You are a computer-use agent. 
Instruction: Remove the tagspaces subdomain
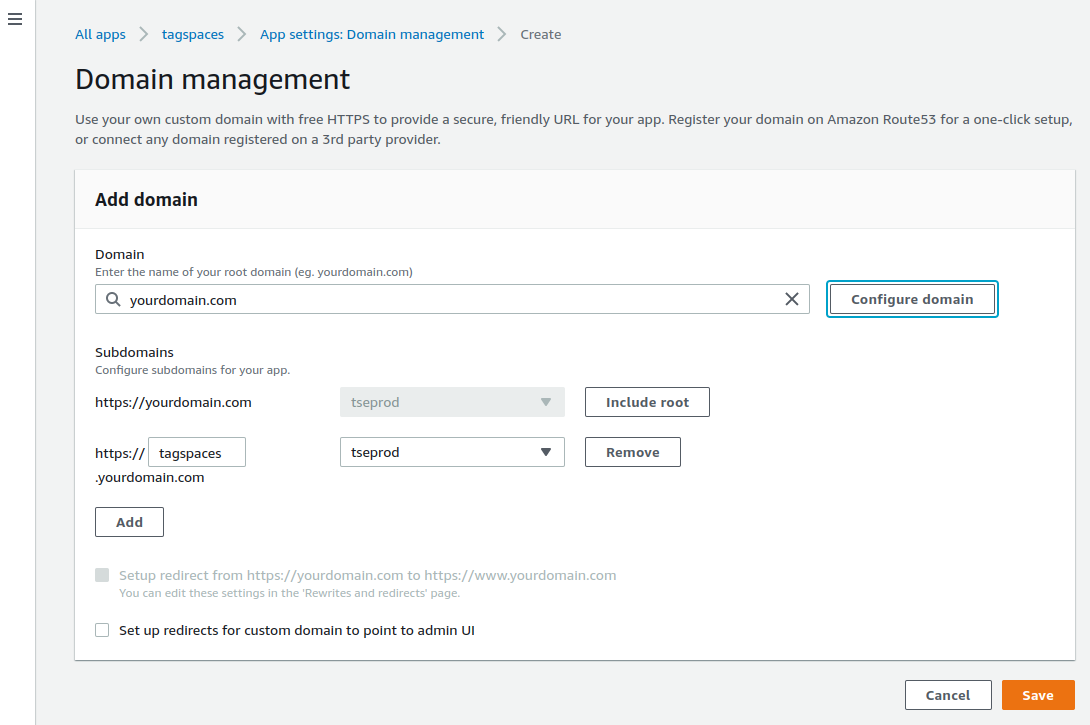click(x=632, y=452)
